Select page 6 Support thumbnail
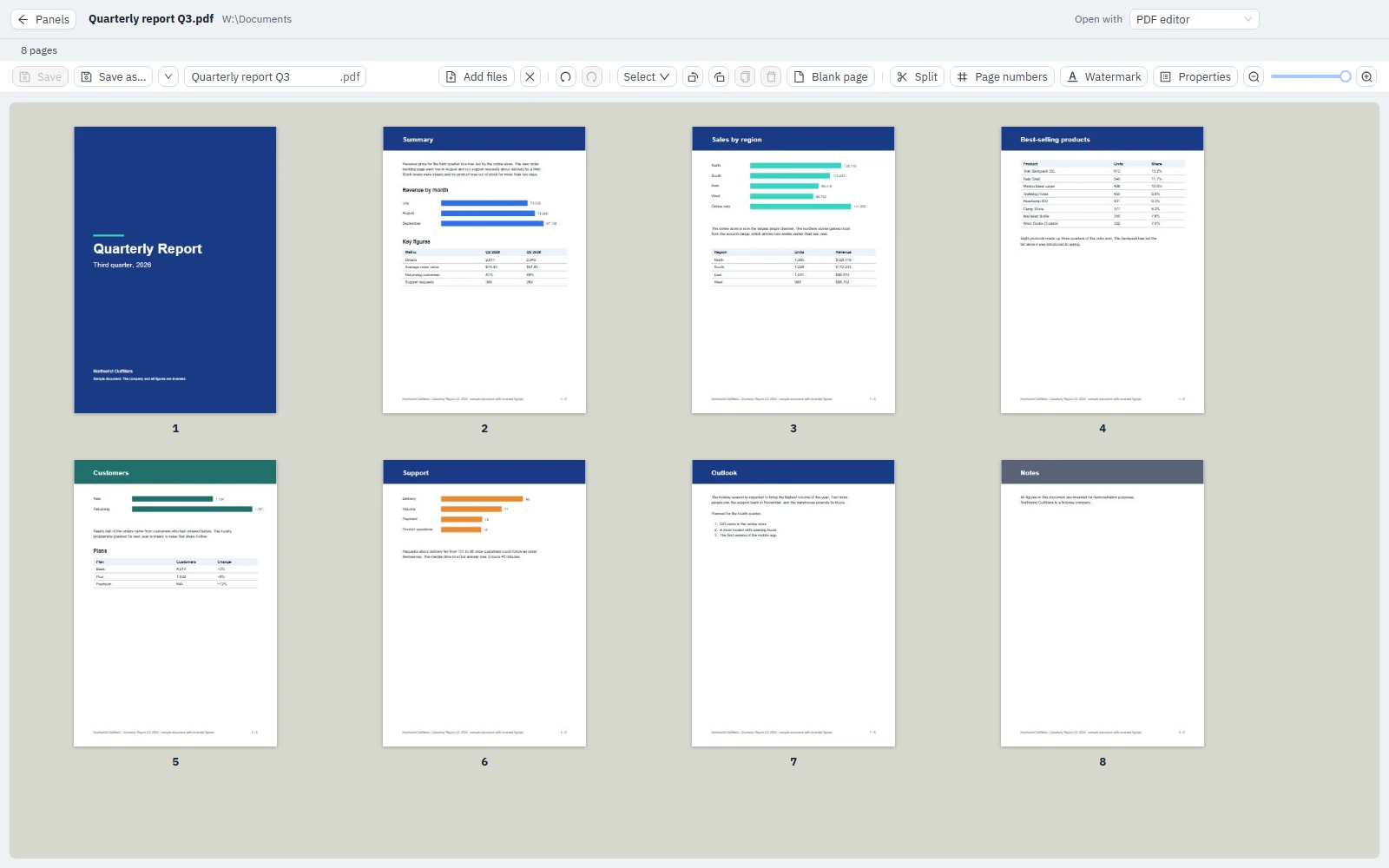The image size is (1389, 868). 484,603
